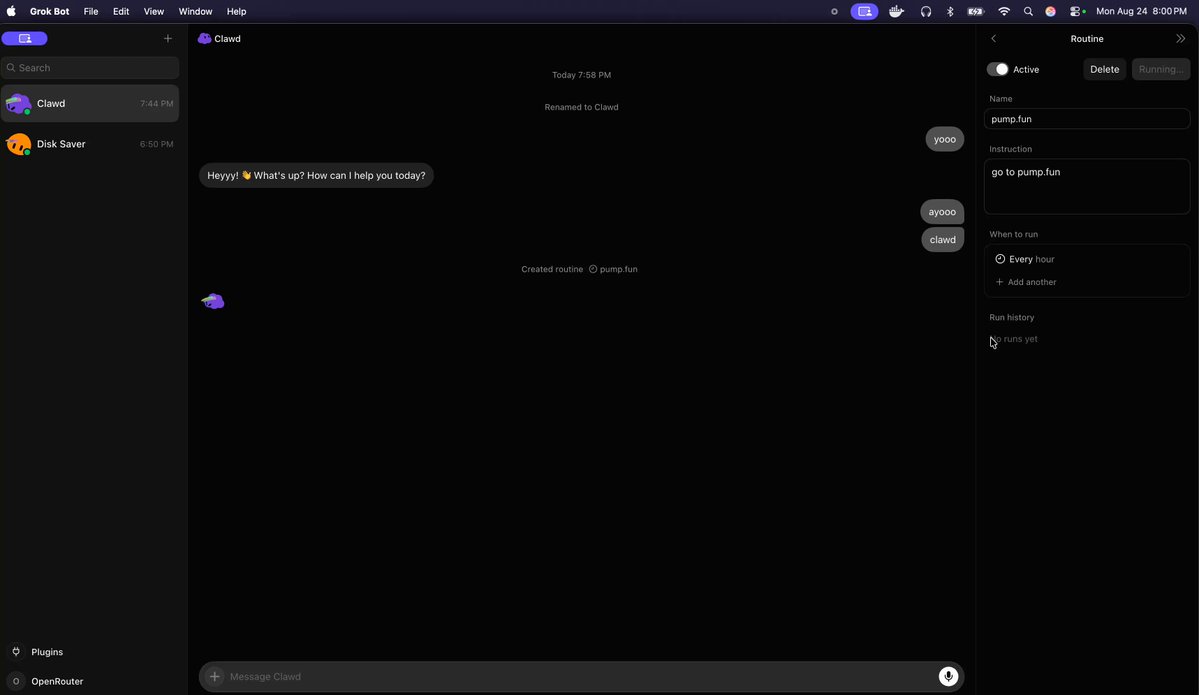Open the Clawd avatar in the sidebar
Viewport: 1199px width, 695px height.
pos(18,103)
